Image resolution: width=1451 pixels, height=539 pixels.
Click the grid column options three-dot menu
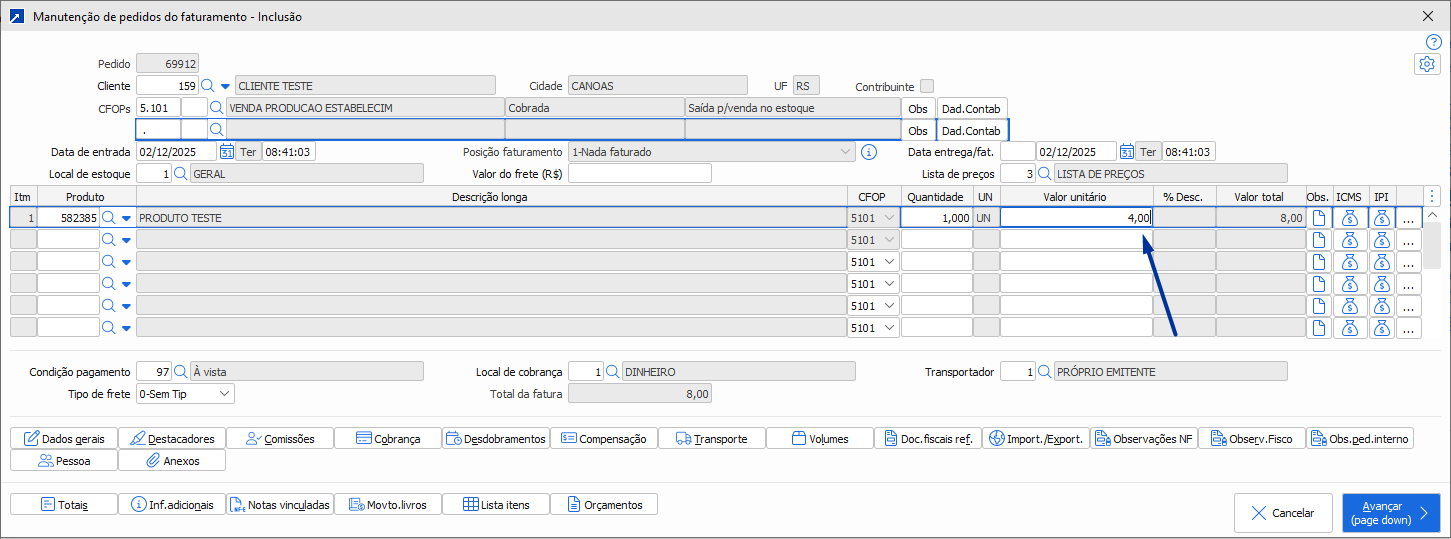click(1432, 196)
